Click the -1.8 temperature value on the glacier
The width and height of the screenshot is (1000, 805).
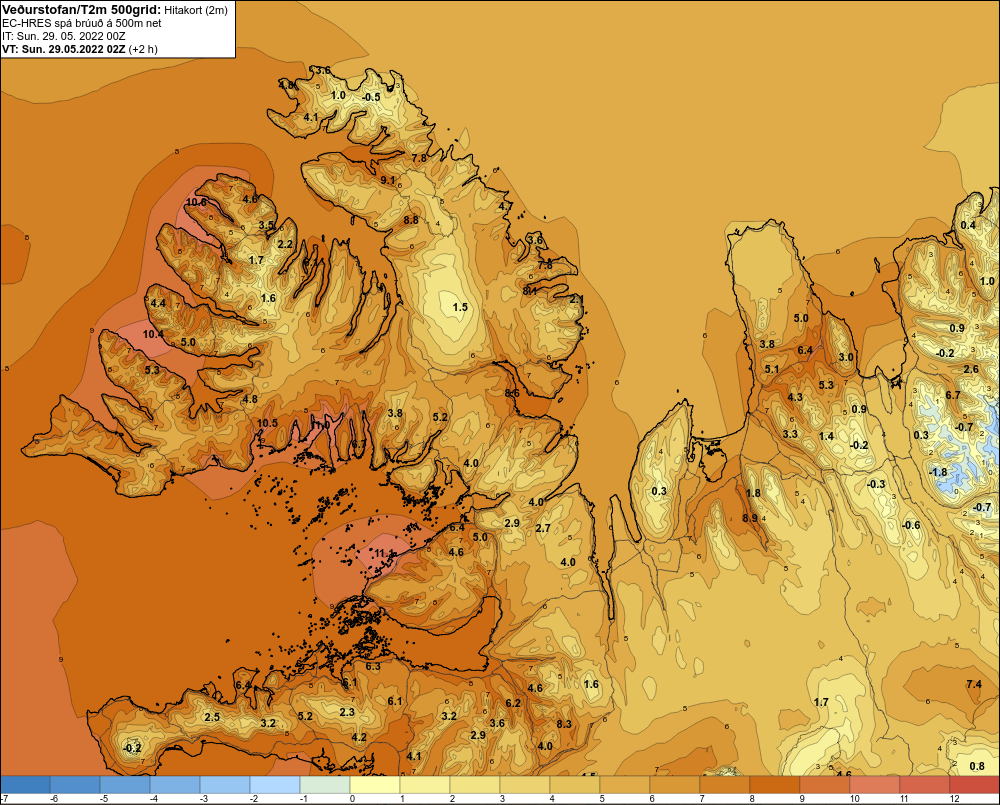[938, 472]
